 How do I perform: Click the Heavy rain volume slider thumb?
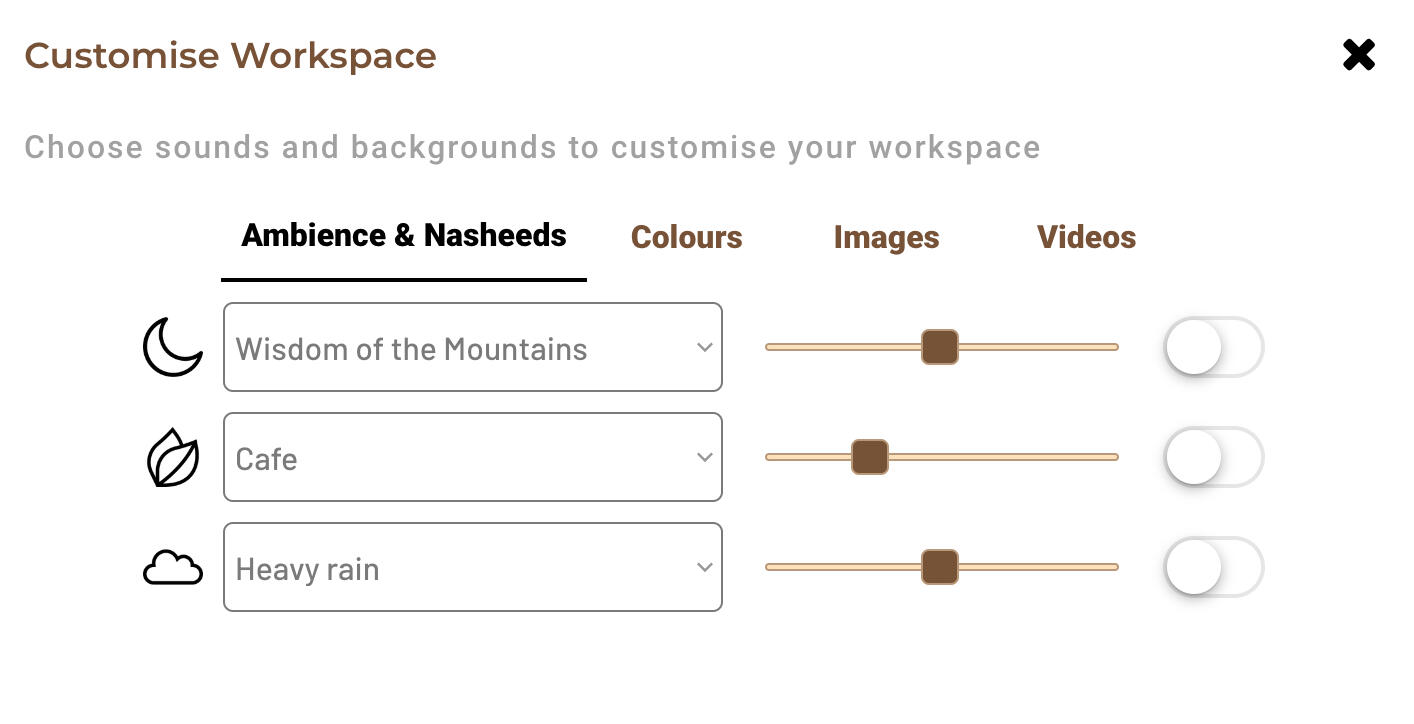pos(939,567)
